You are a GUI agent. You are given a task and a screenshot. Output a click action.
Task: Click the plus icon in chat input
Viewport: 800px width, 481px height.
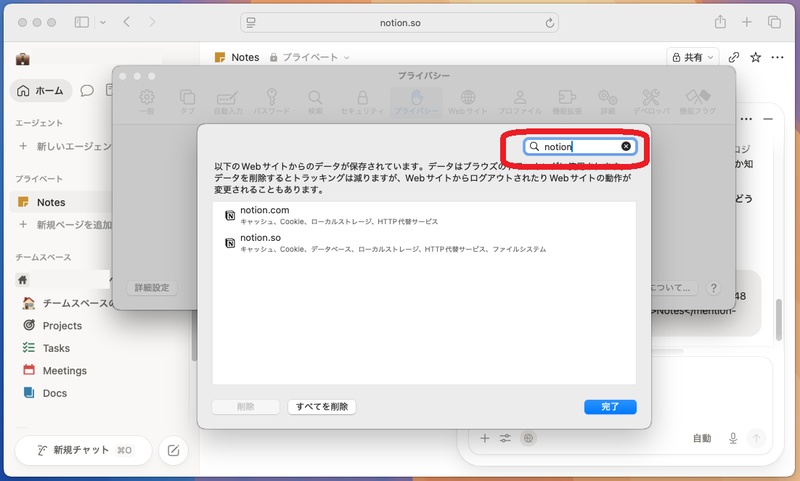click(485, 438)
